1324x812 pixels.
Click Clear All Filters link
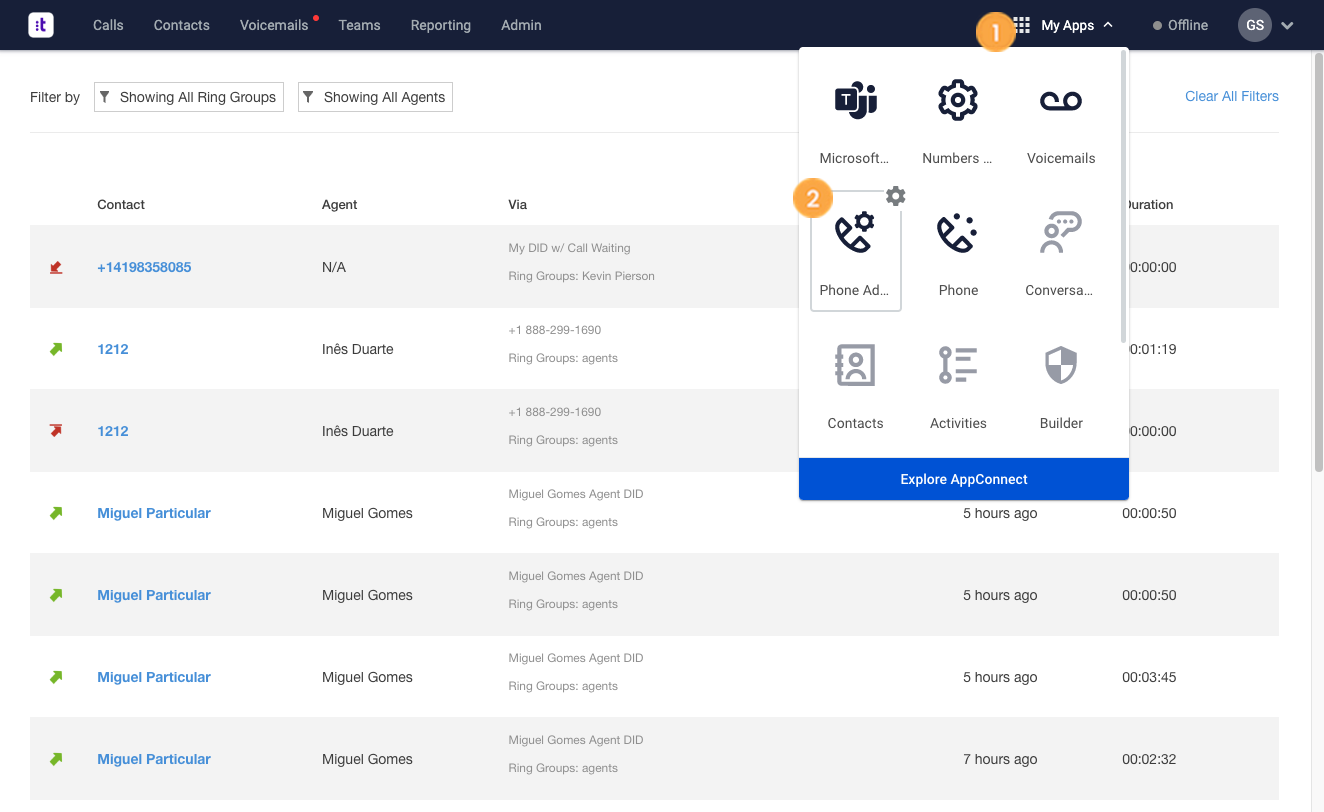click(1232, 96)
